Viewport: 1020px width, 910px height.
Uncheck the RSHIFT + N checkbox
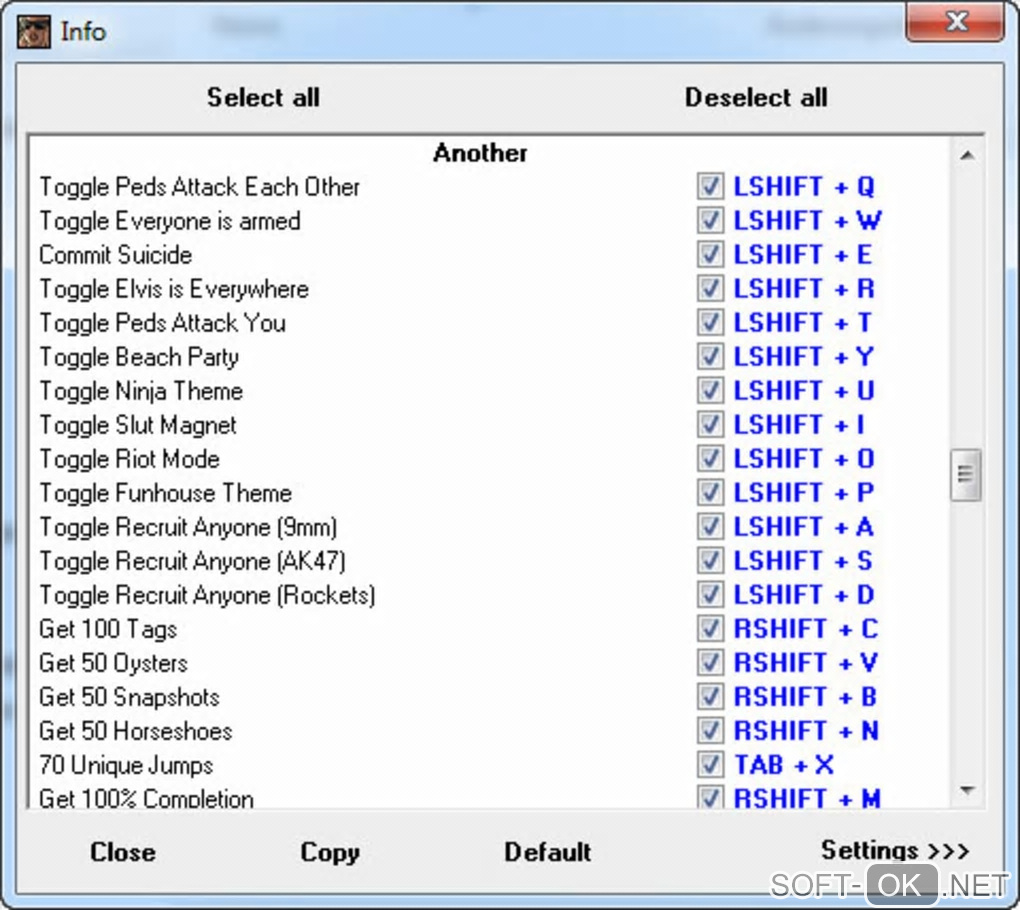pyautogui.click(x=710, y=730)
